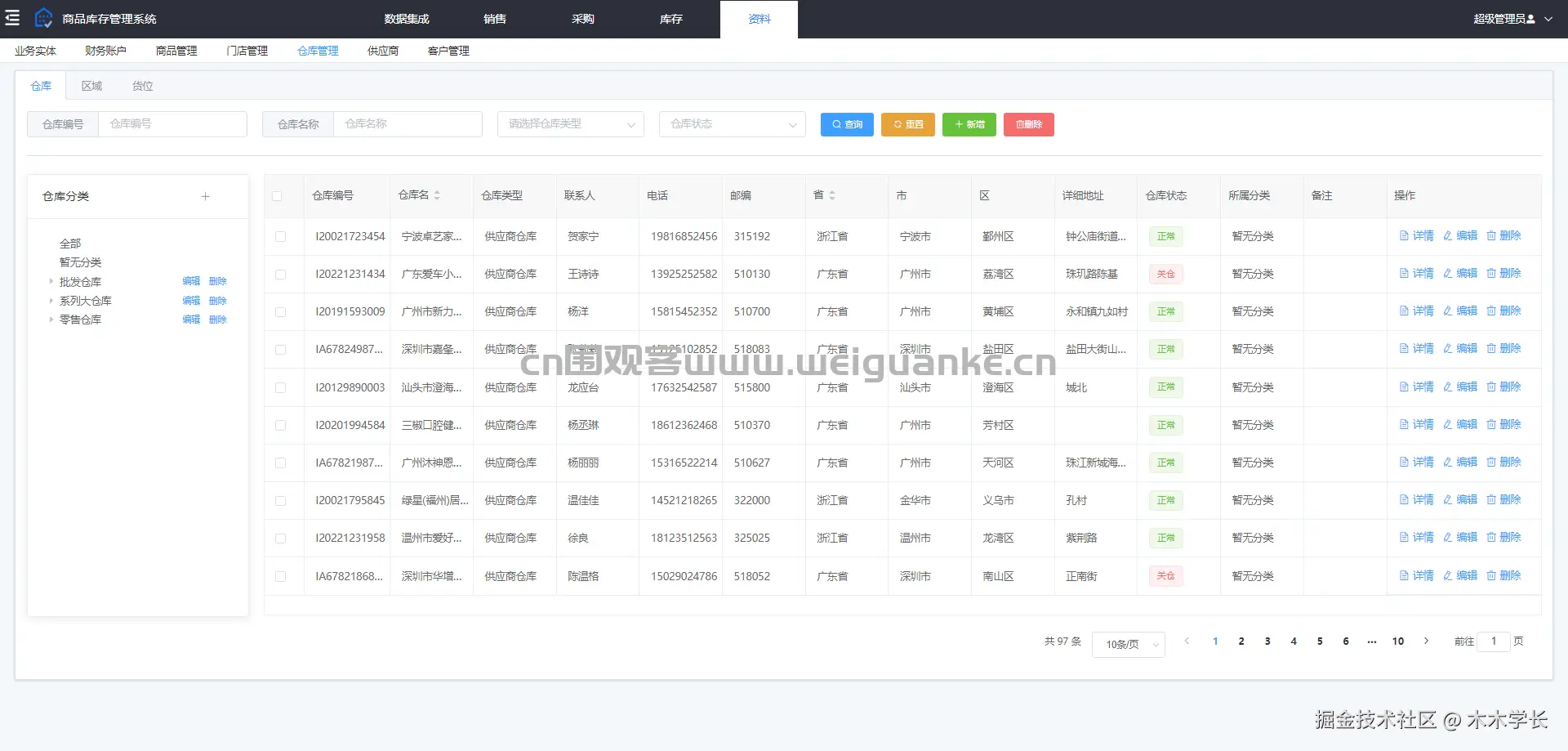
Task: Open the 10条/页 page size selector
Action: 1129,644
